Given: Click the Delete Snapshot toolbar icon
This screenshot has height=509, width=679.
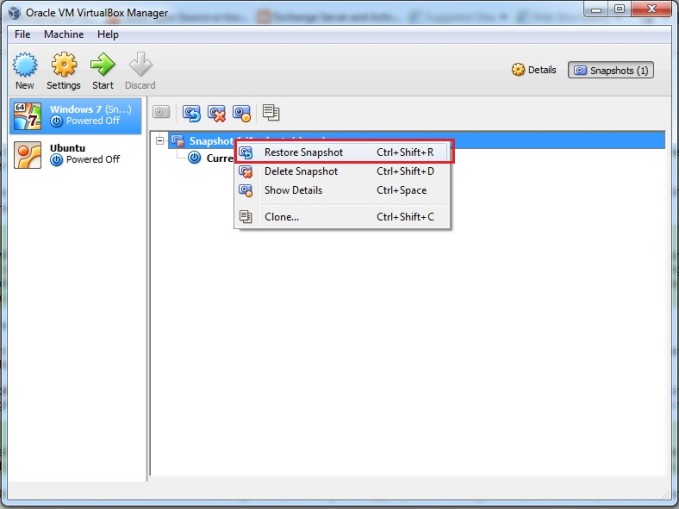Looking at the screenshot, I should [x=217, y=113].
